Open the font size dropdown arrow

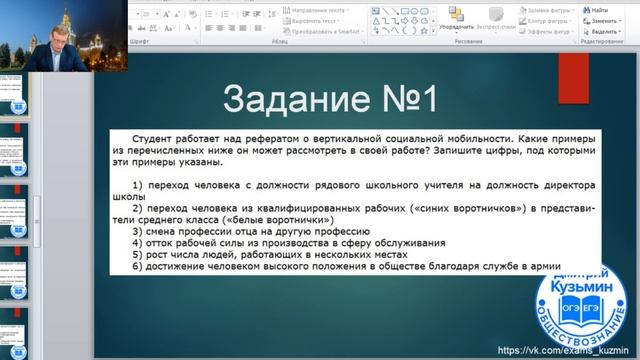pyautogui.click(x=157, y=14)
